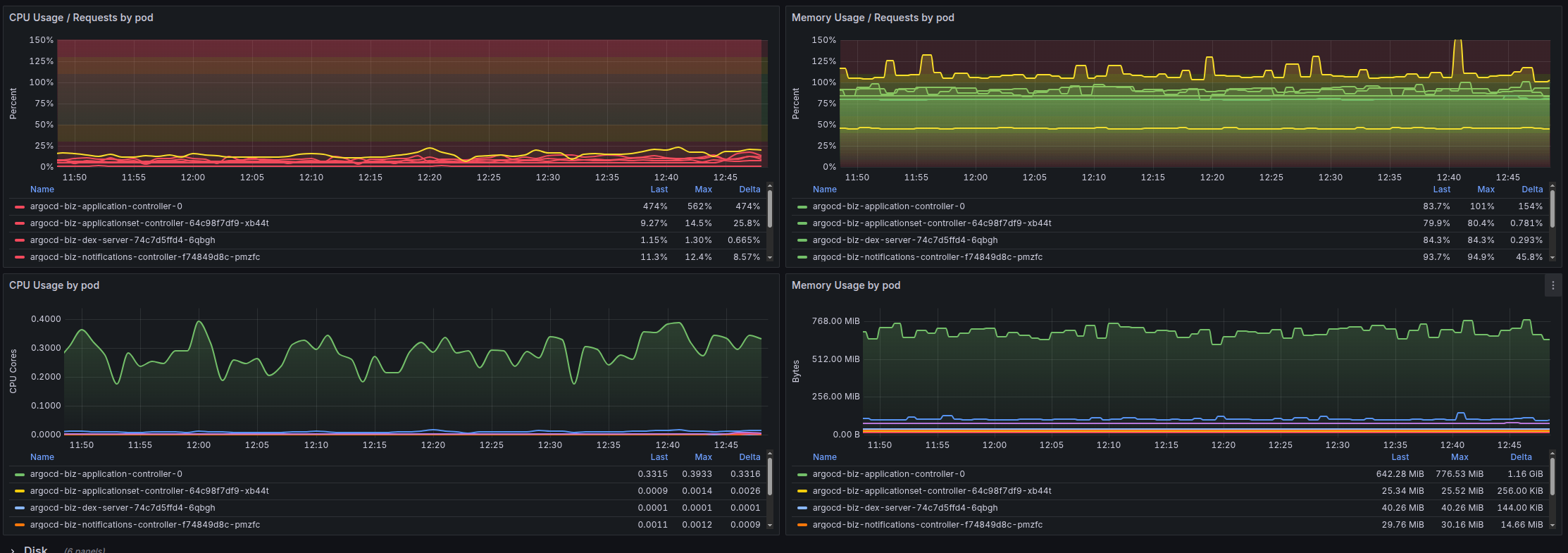Sort Memory Requests legend by Name column
This screenshot has width=1568, height=553.
pyautogui.click(x=825, y=189)
